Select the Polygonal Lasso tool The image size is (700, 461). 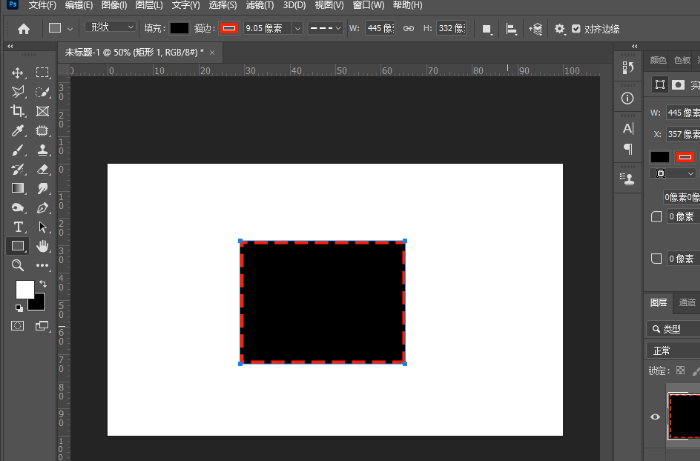point(18,92)
